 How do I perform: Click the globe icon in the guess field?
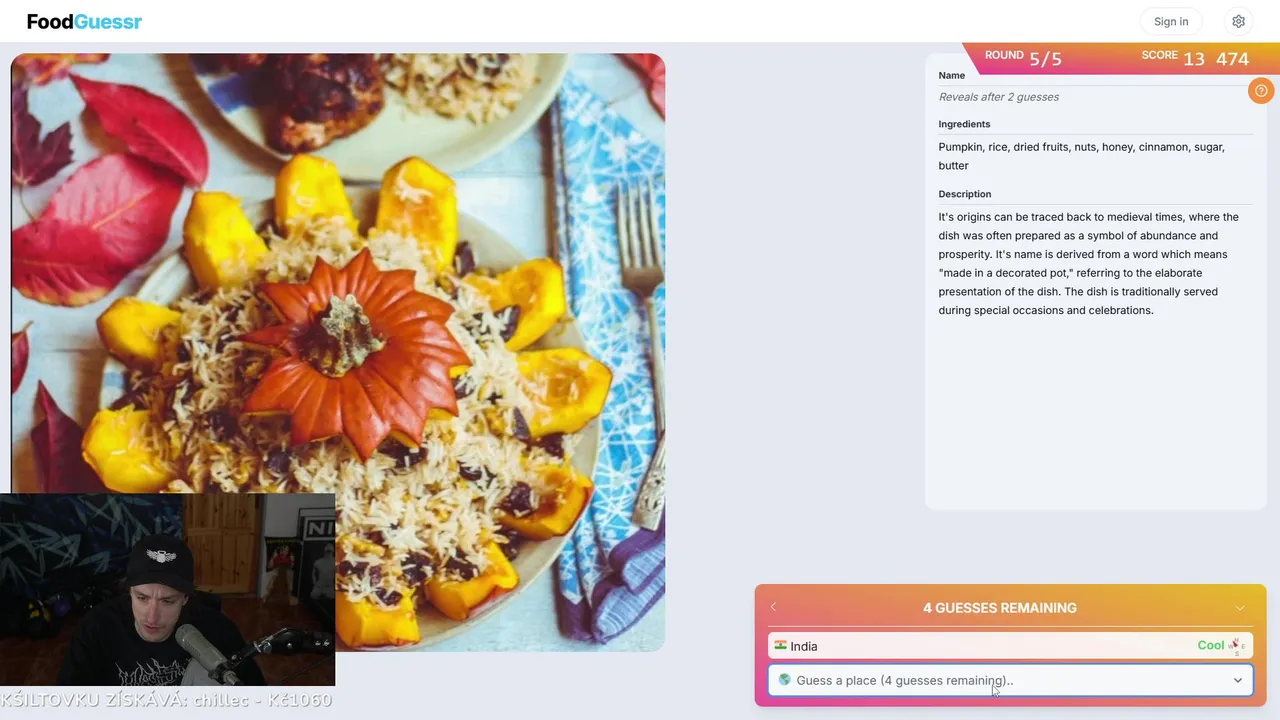tap(784, 680)
